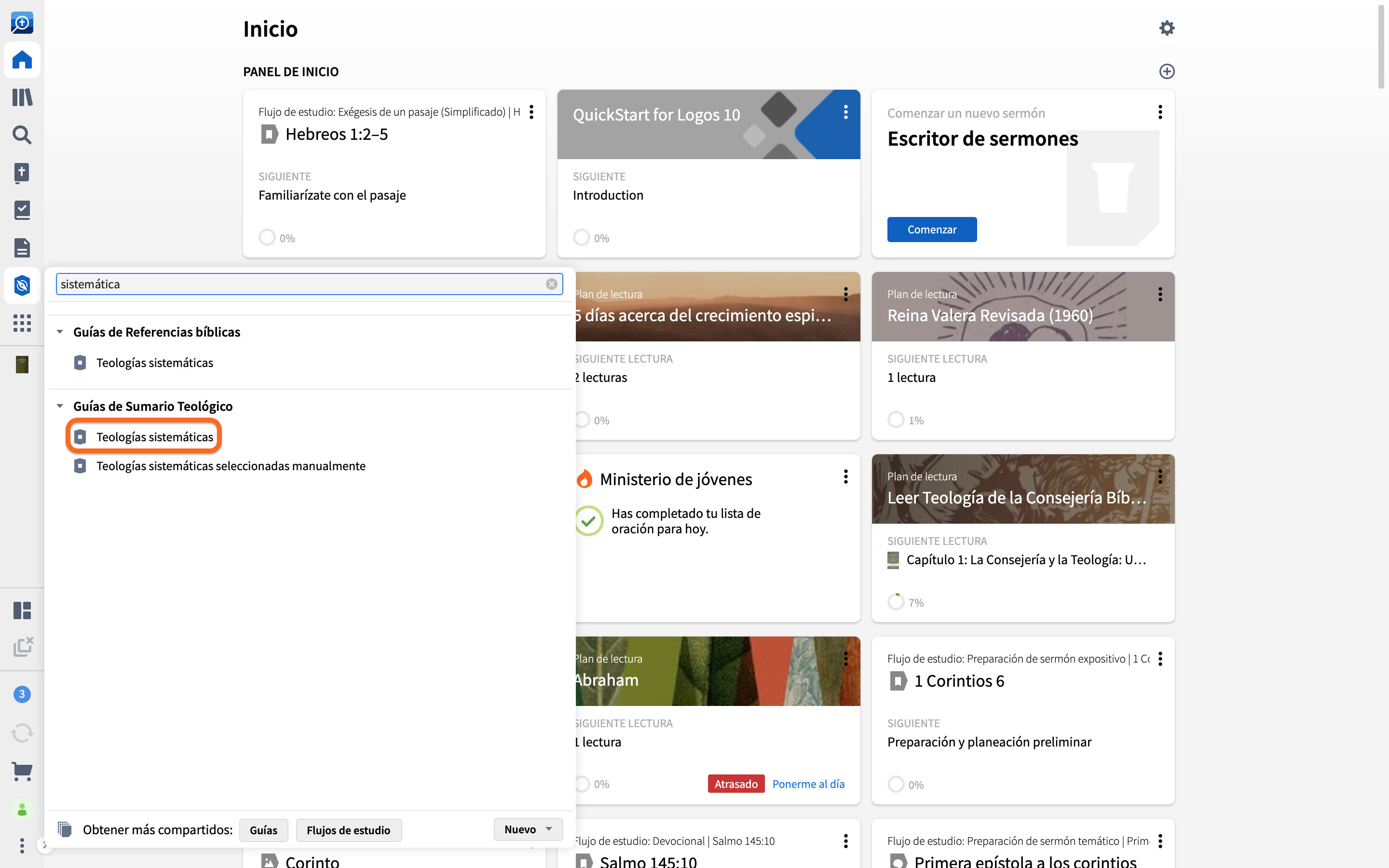Clear the sistemática search text
The image size is (1389, 868).
point(551,284)
